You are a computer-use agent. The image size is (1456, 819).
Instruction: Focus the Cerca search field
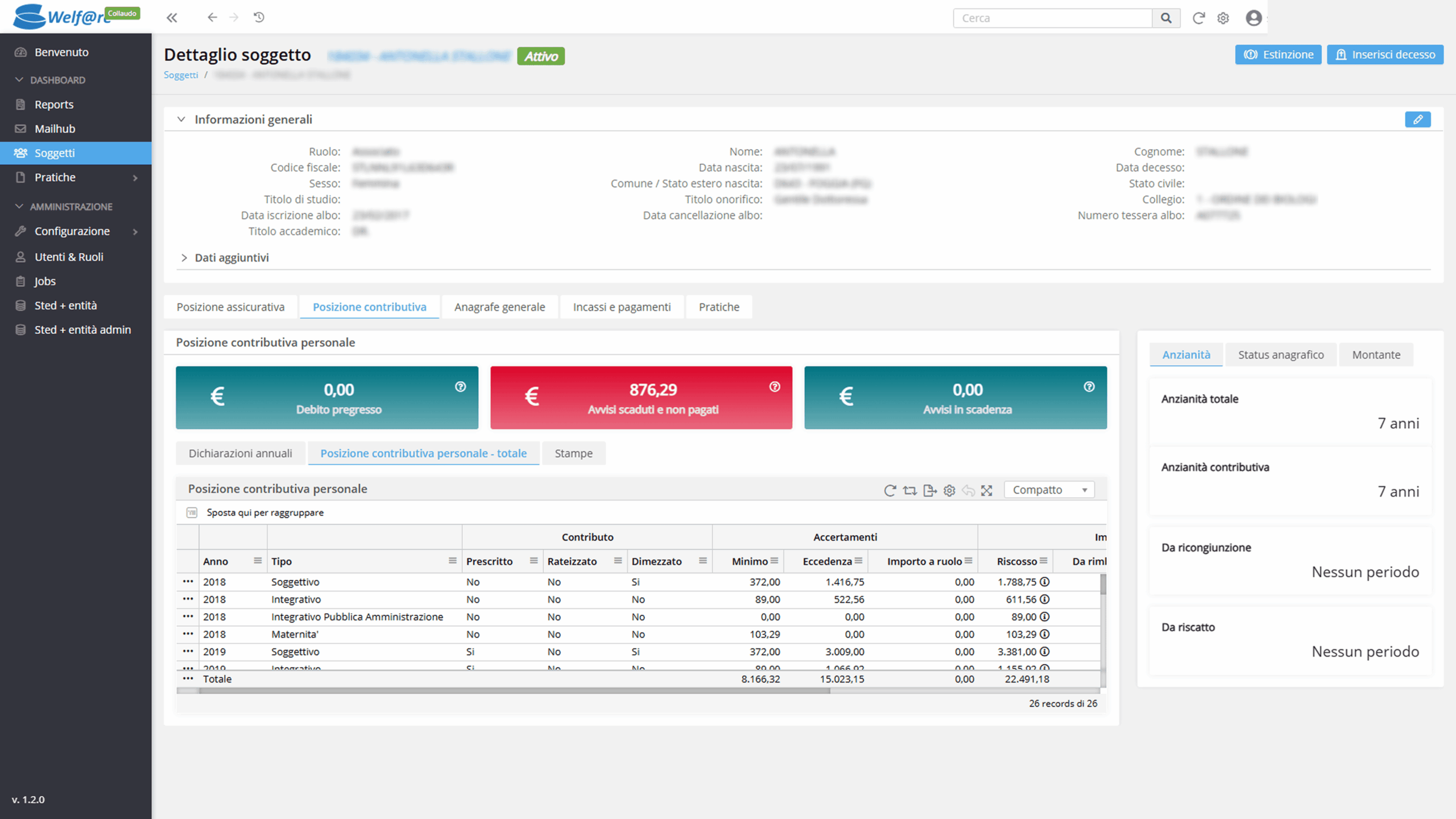tap(1053, 18)
